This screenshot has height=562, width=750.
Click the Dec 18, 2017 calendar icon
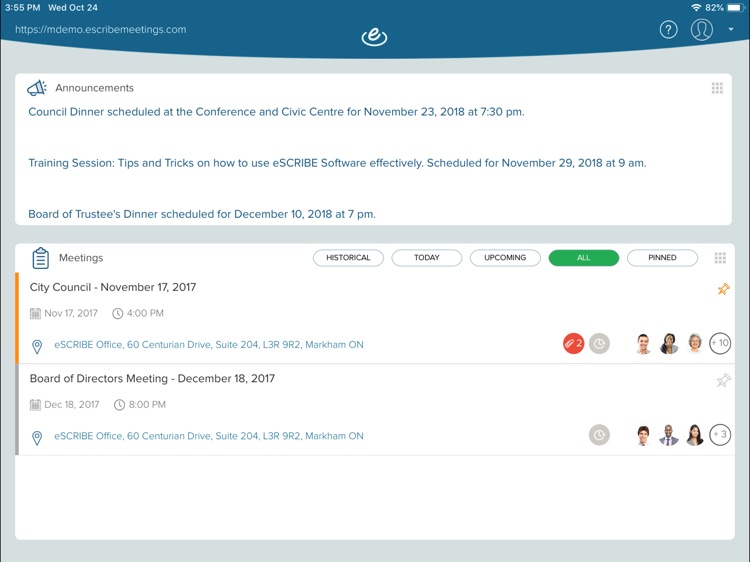35,405
